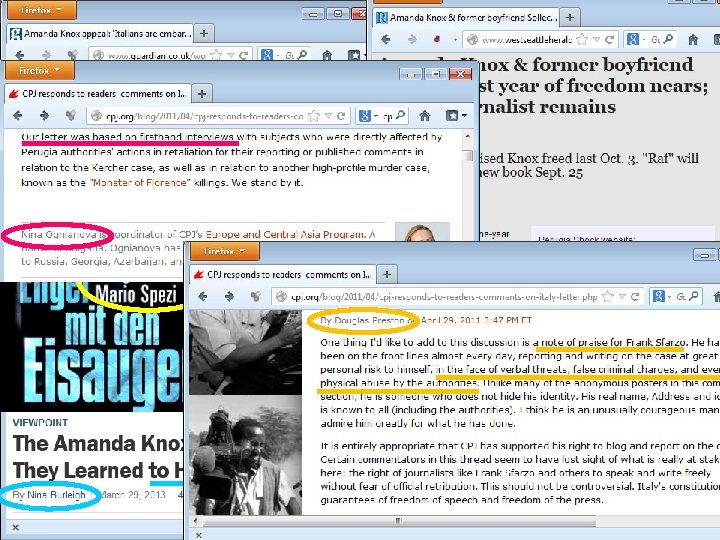Click gray add-on icon beside Forward, front CPJ window
This screenshot has width=720, height=540.
tap(256, 297)
